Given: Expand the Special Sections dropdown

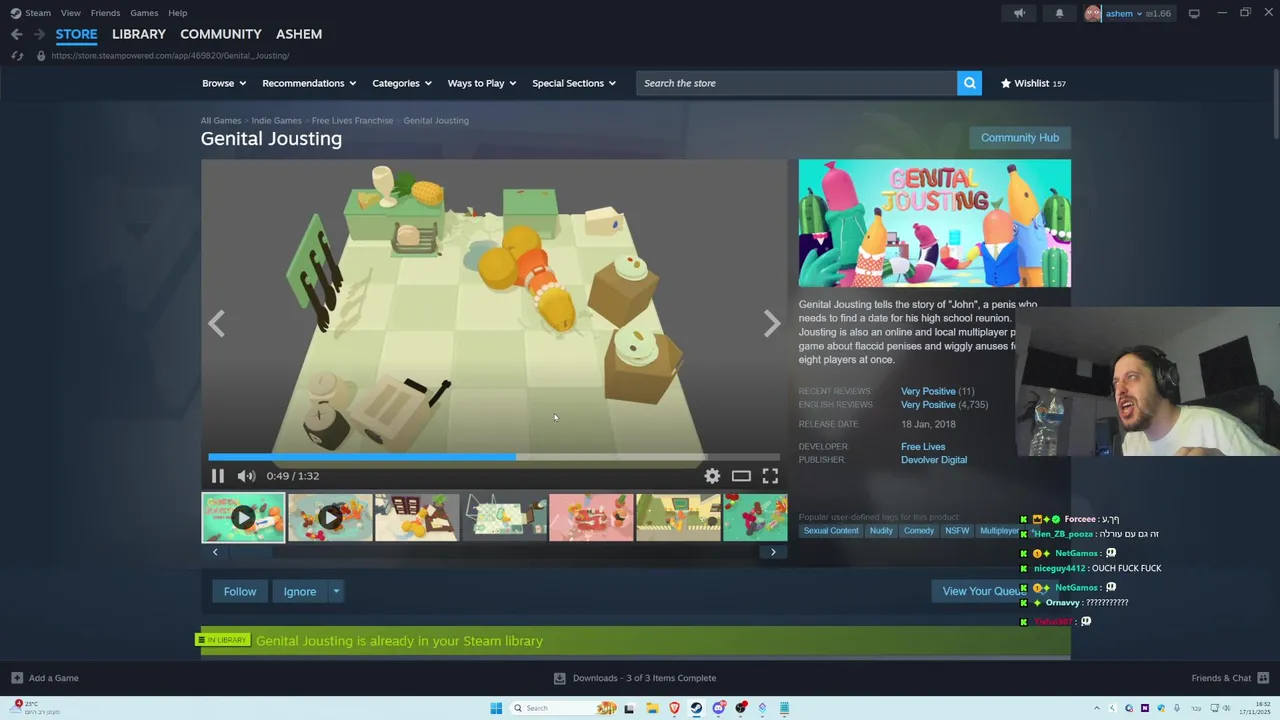Looking at the screenshot, I should [574, 83].
